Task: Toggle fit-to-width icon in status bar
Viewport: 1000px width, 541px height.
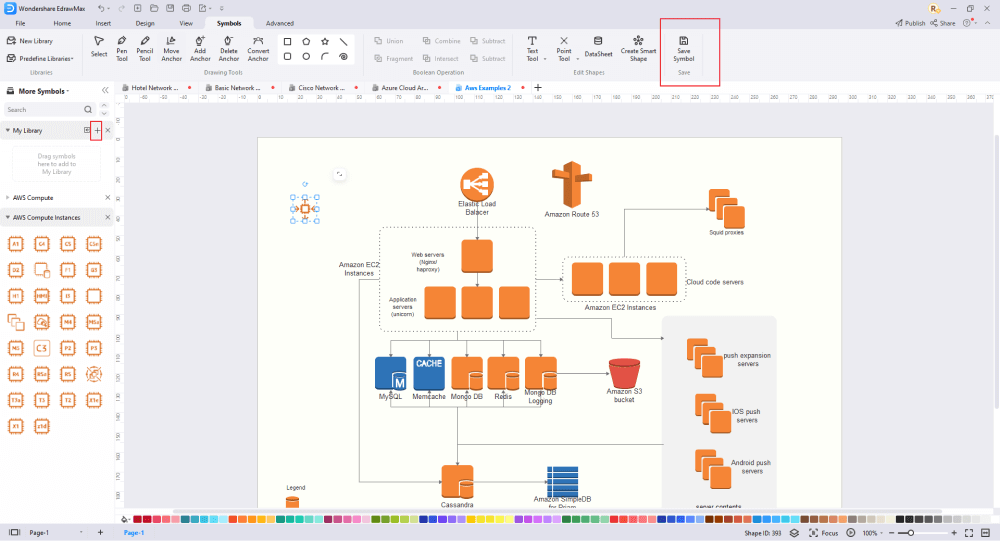Action: [985, 533]
